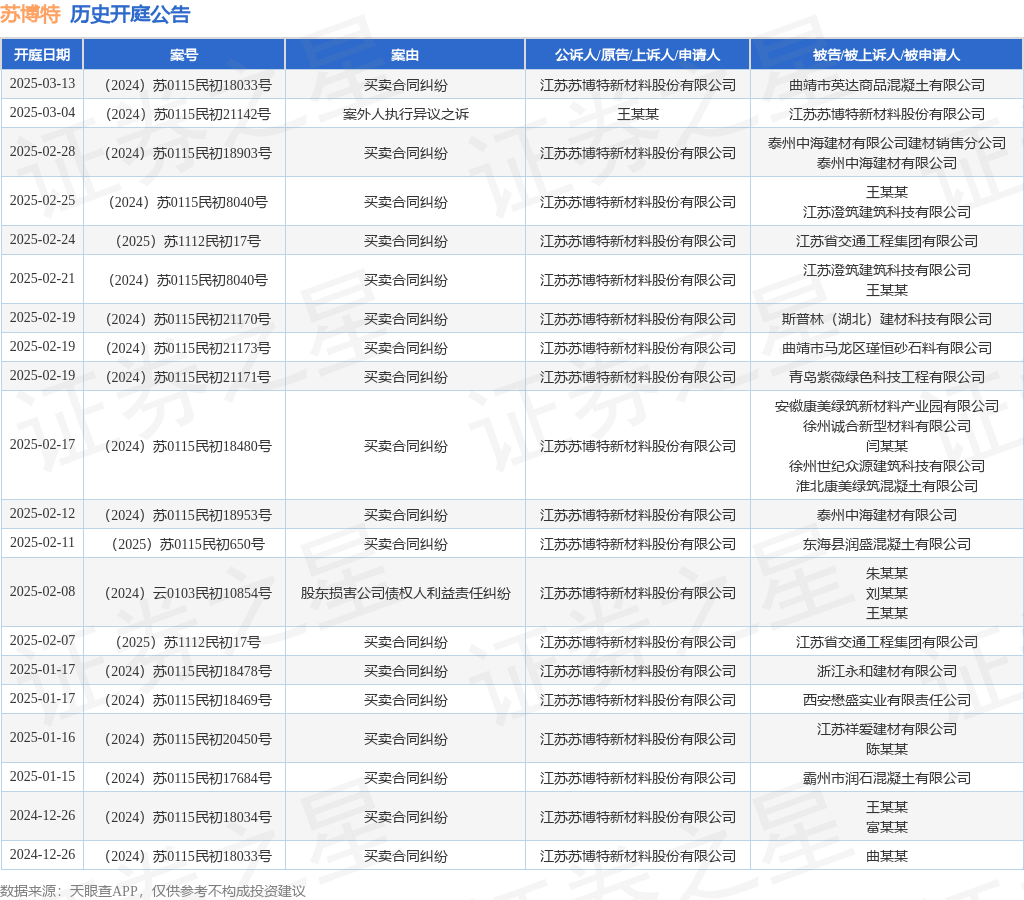The image size is (1024, 900).
Task: Click defendant 江苏祥爱建材有限公司
Action: tap(887, 729)
